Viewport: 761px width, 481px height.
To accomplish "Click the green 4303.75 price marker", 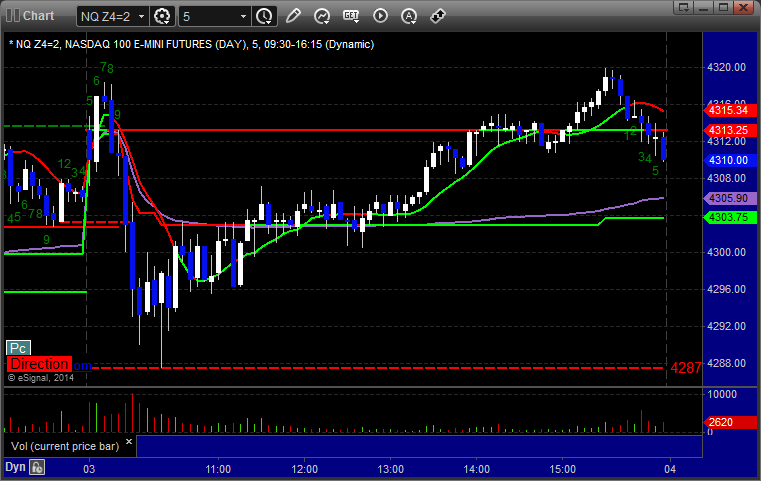I will pyautogui.click(x=729, y=217).
